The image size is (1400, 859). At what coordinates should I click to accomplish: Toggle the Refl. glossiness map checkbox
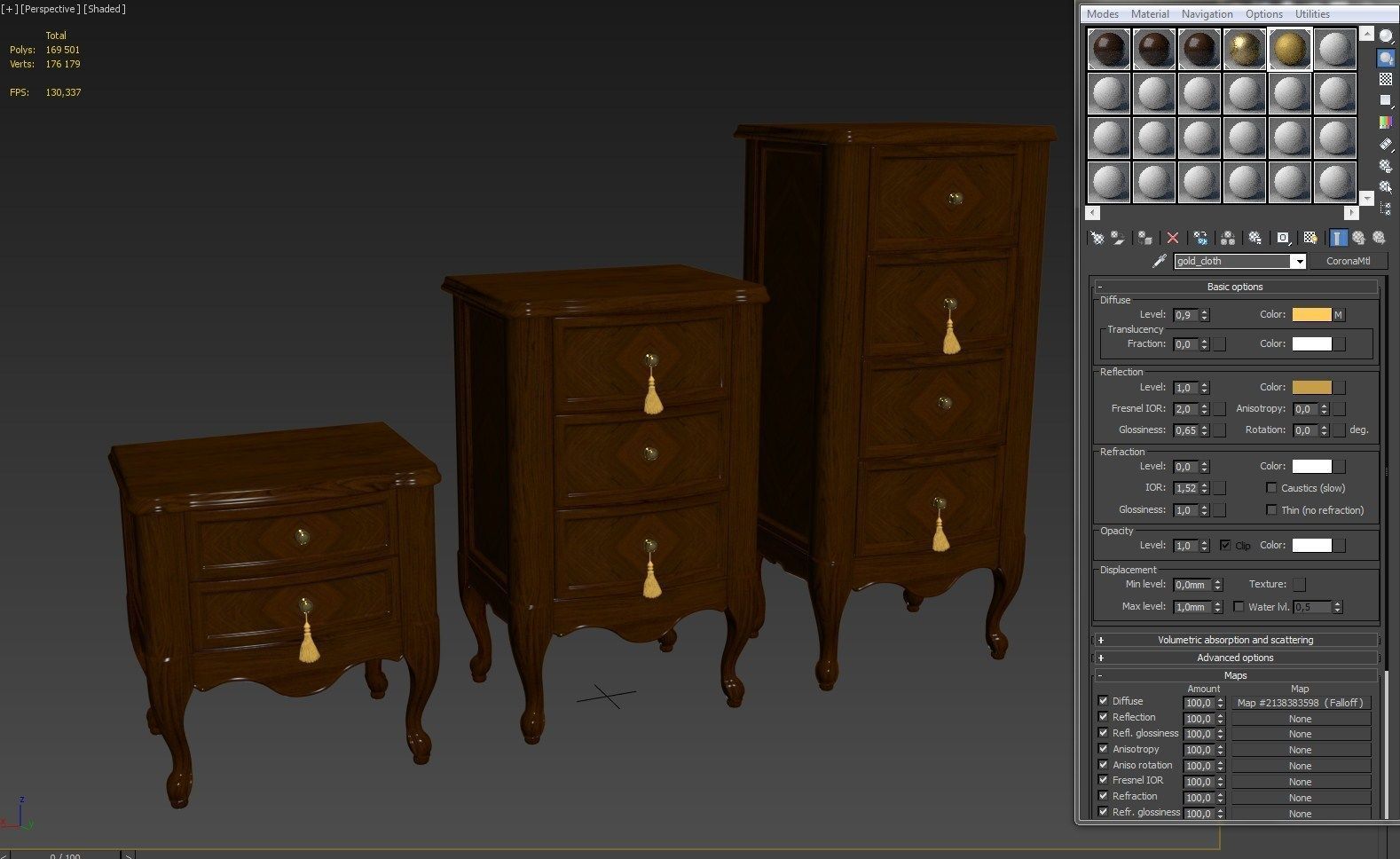pyautogui.click(x=1103, y=733)
